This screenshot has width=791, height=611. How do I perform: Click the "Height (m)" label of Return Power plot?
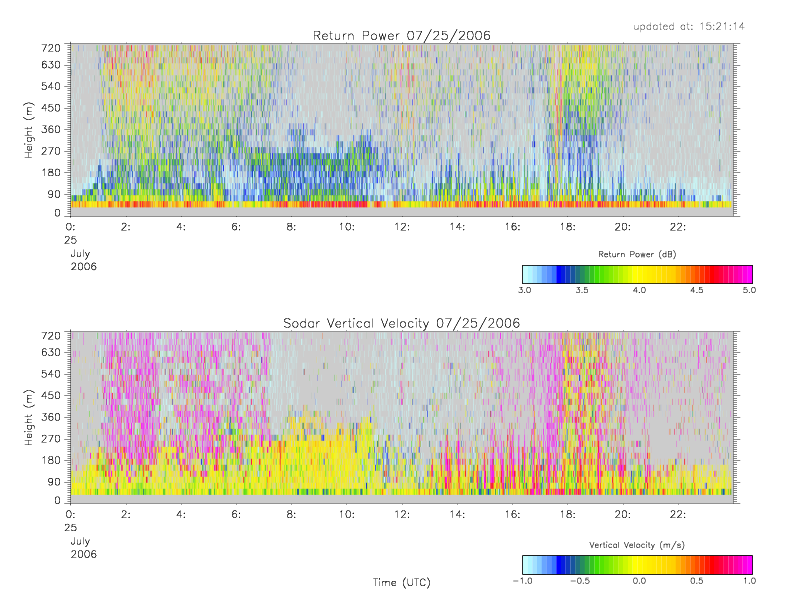[29, 130]
